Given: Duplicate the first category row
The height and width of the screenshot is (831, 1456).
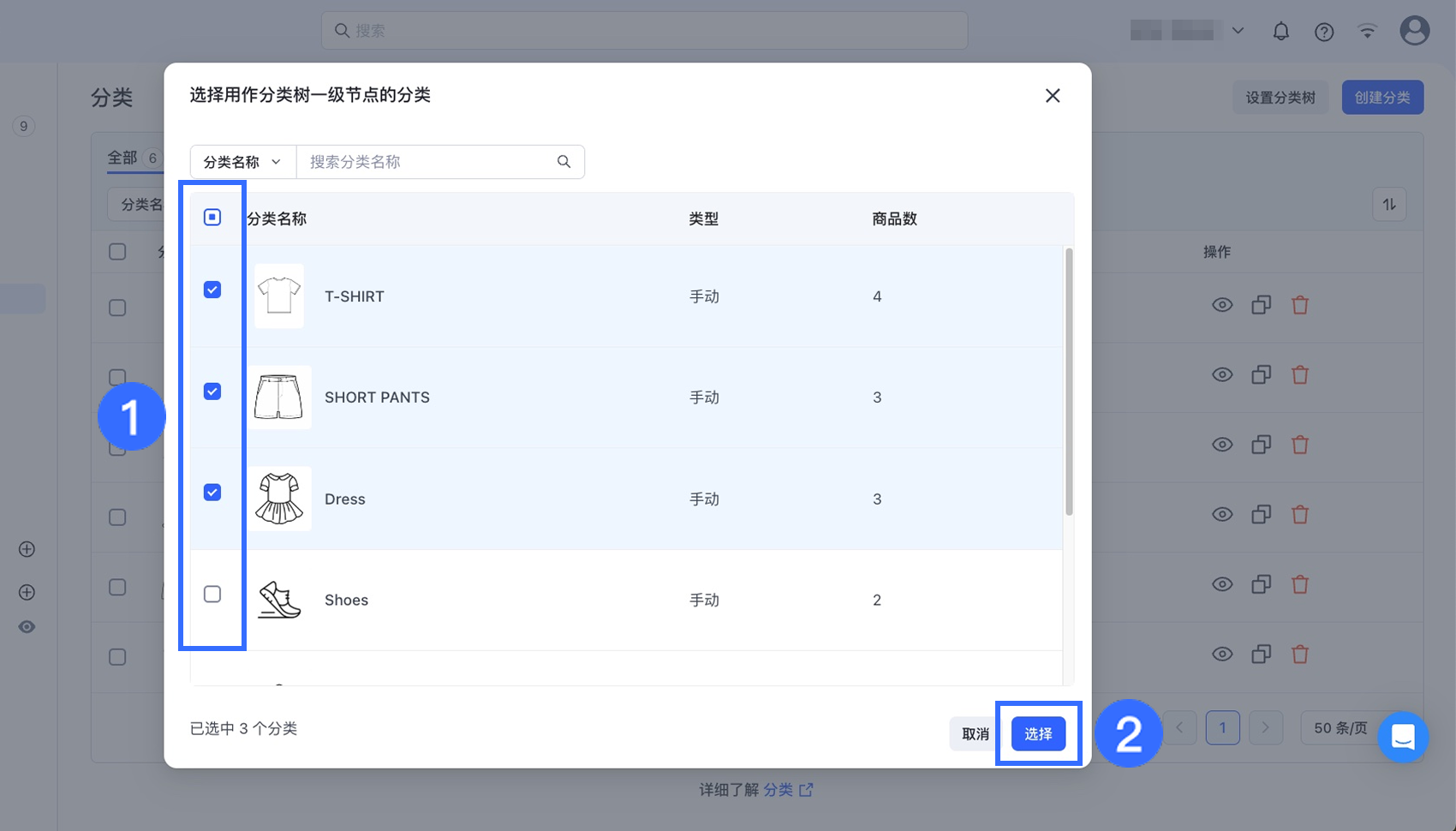Looking at the screenshot, I should coord(1261,305).
